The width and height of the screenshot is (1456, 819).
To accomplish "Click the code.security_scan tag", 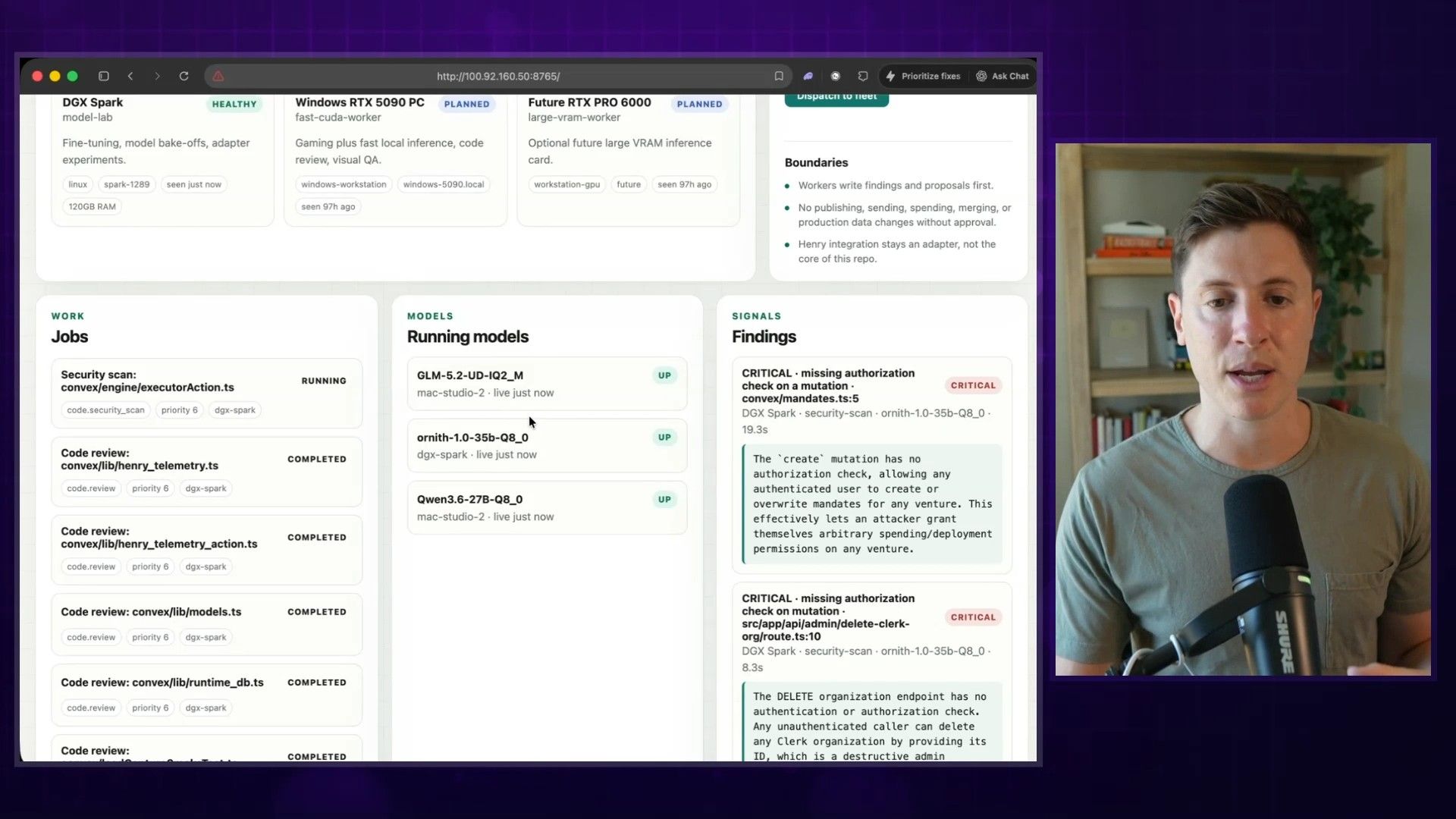I will (105, 410).
